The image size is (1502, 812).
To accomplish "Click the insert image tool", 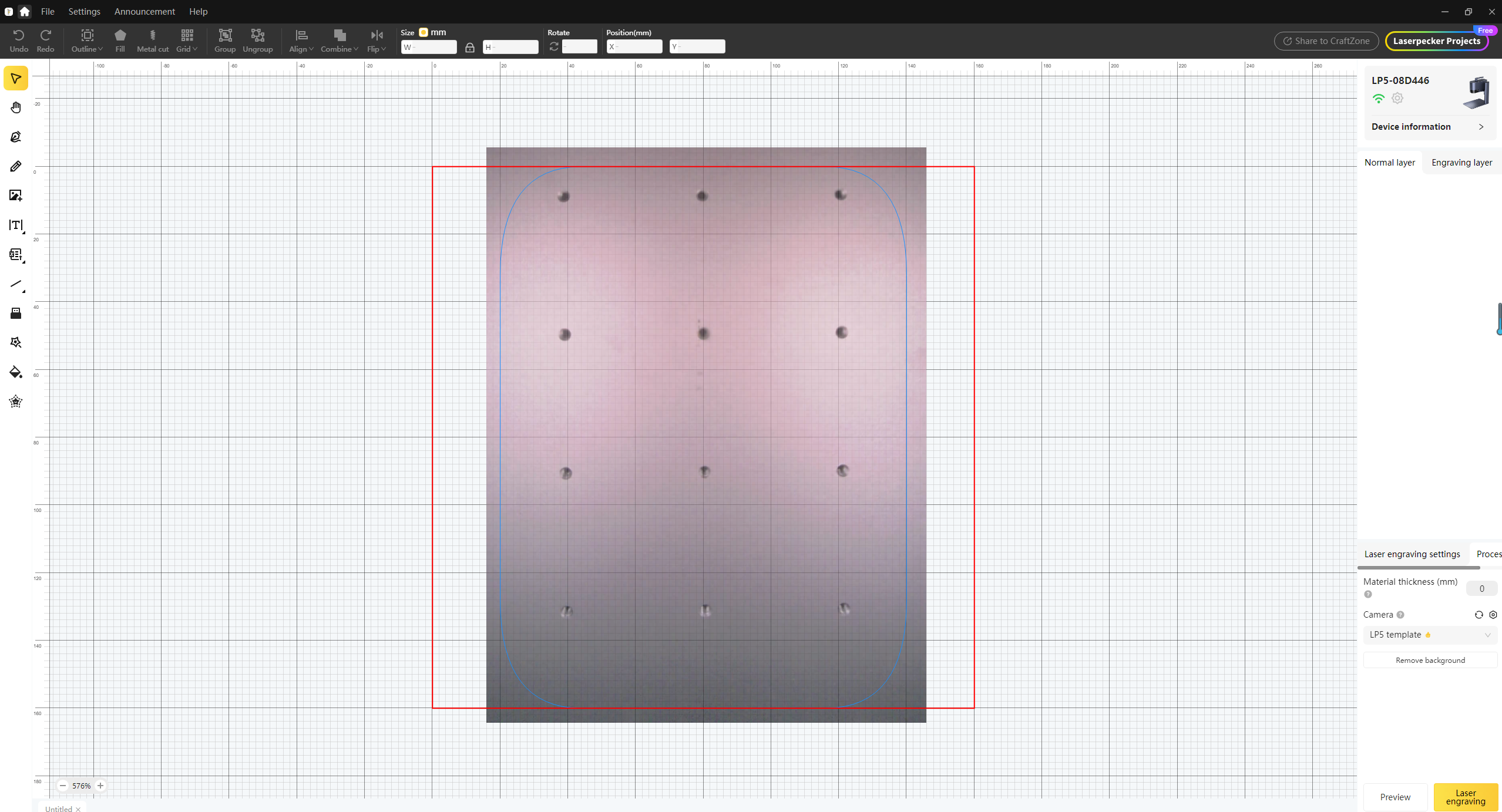I will pyautogui.click(x=16, y=196).
